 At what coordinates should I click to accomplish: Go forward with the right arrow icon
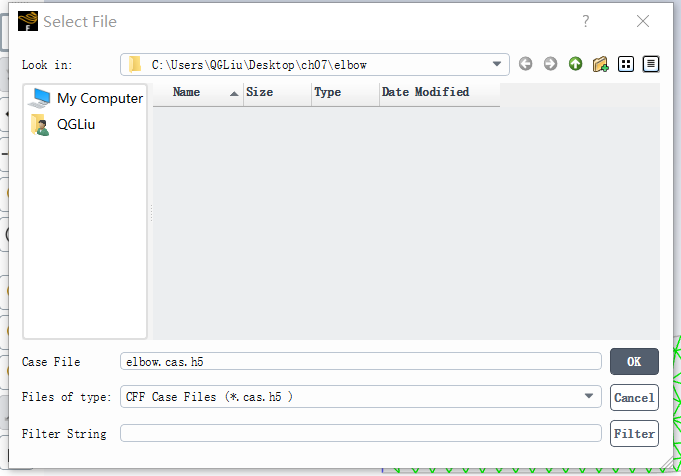(550, 64)
